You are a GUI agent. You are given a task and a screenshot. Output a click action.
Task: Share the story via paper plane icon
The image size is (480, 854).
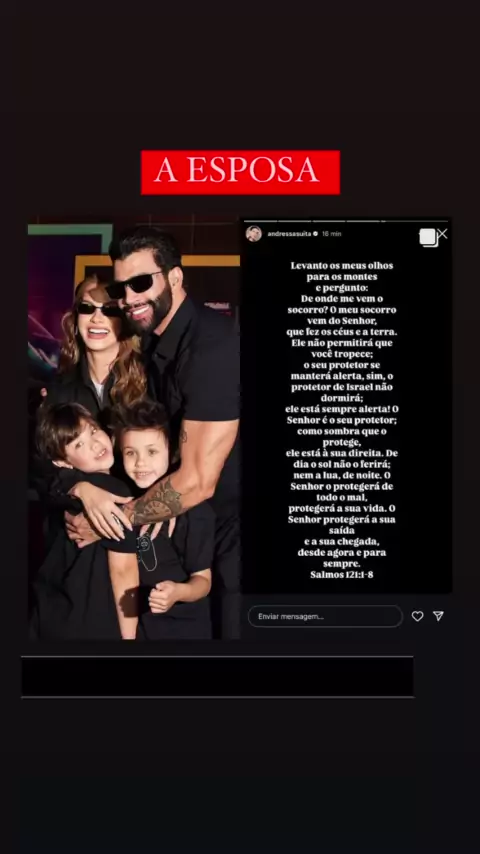tap(438, 616)
